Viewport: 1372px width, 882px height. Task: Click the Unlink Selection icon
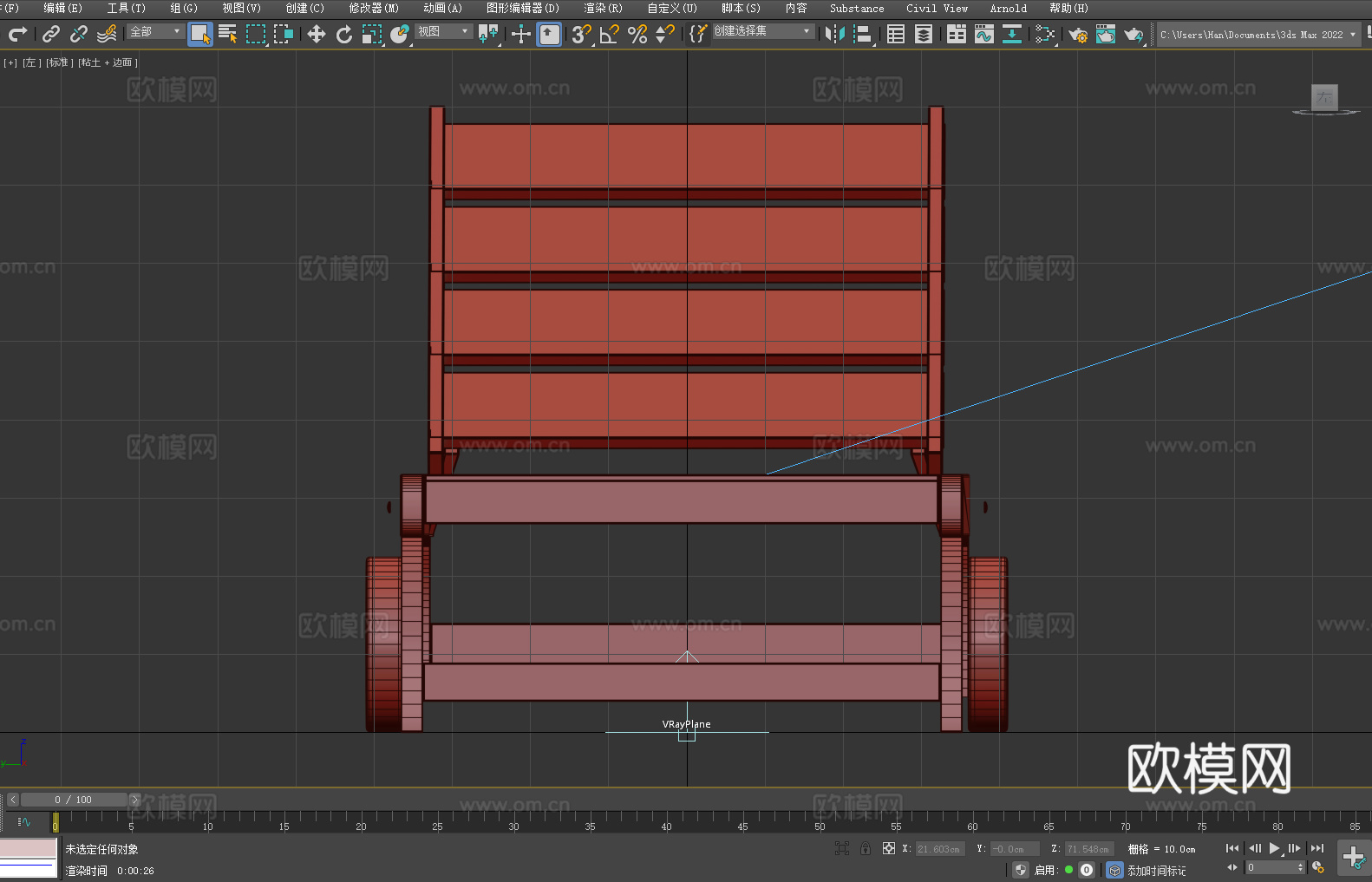79,35
